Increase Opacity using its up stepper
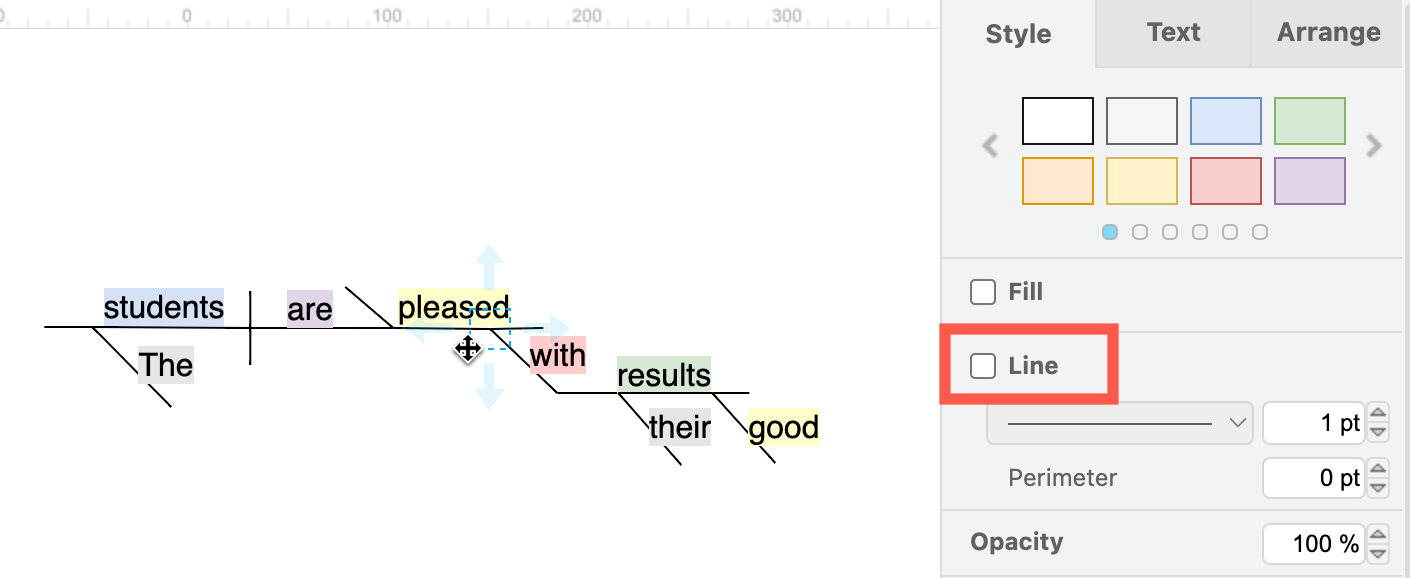The image size is (1410, 578). 1380,536
